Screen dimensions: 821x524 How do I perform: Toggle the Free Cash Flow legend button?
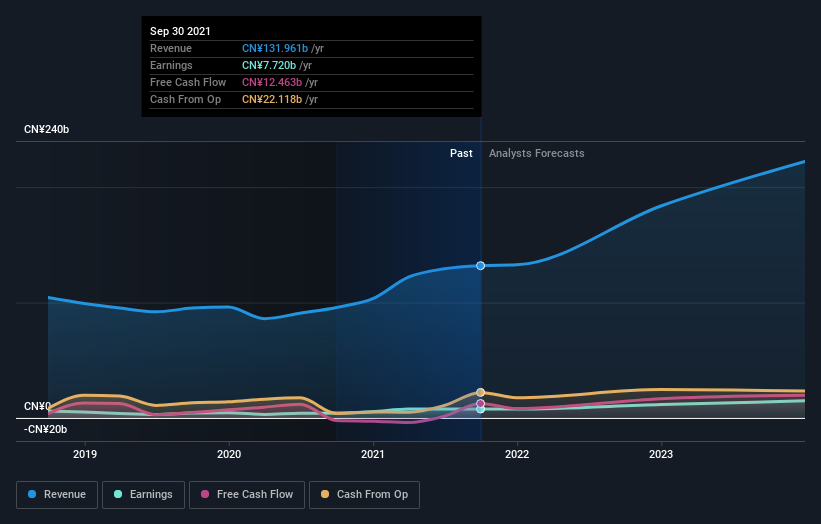point(247,495)
